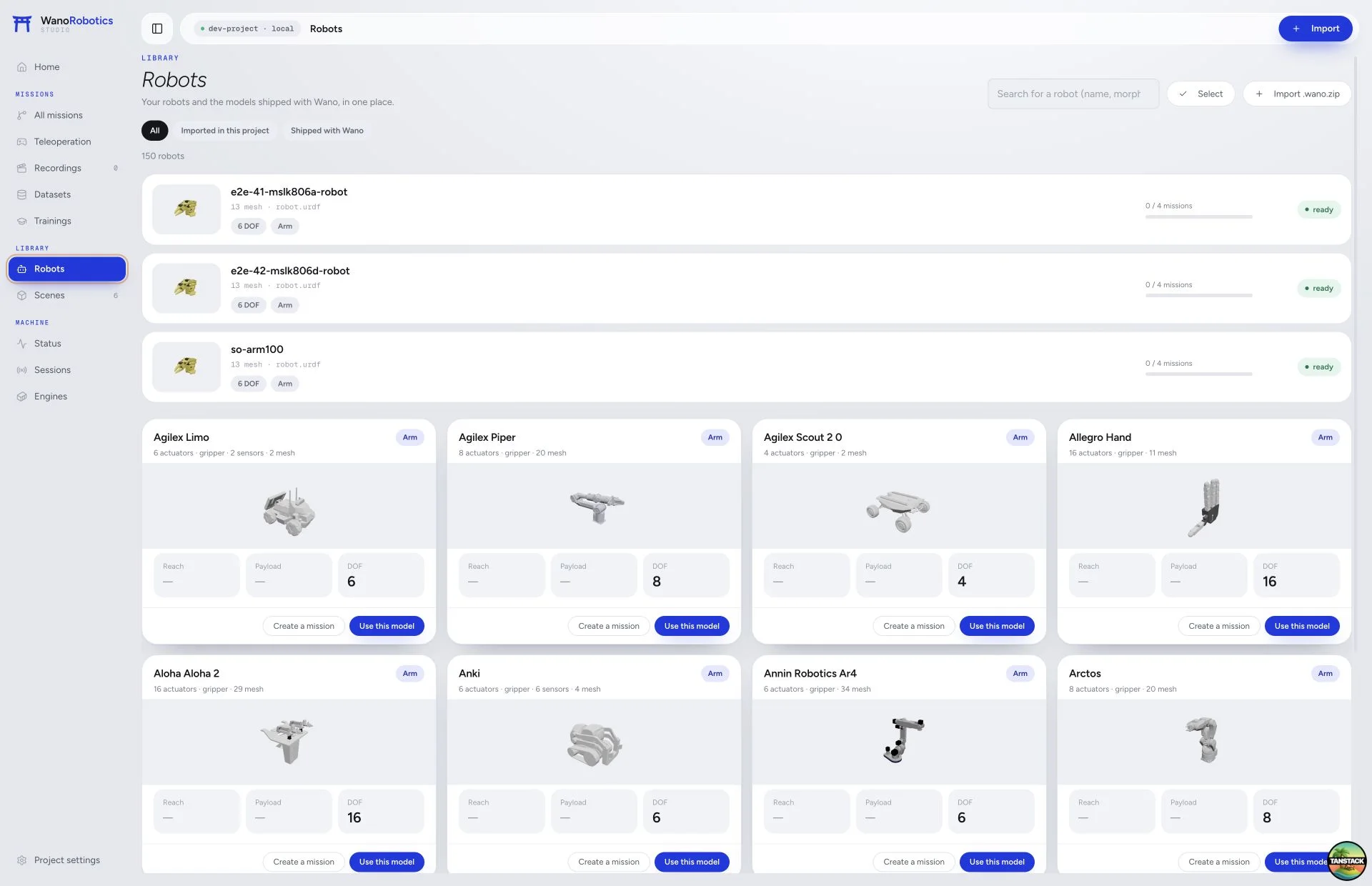
Task: Use this model for Annin Robotics Ar4
Action: click(997, 862)
